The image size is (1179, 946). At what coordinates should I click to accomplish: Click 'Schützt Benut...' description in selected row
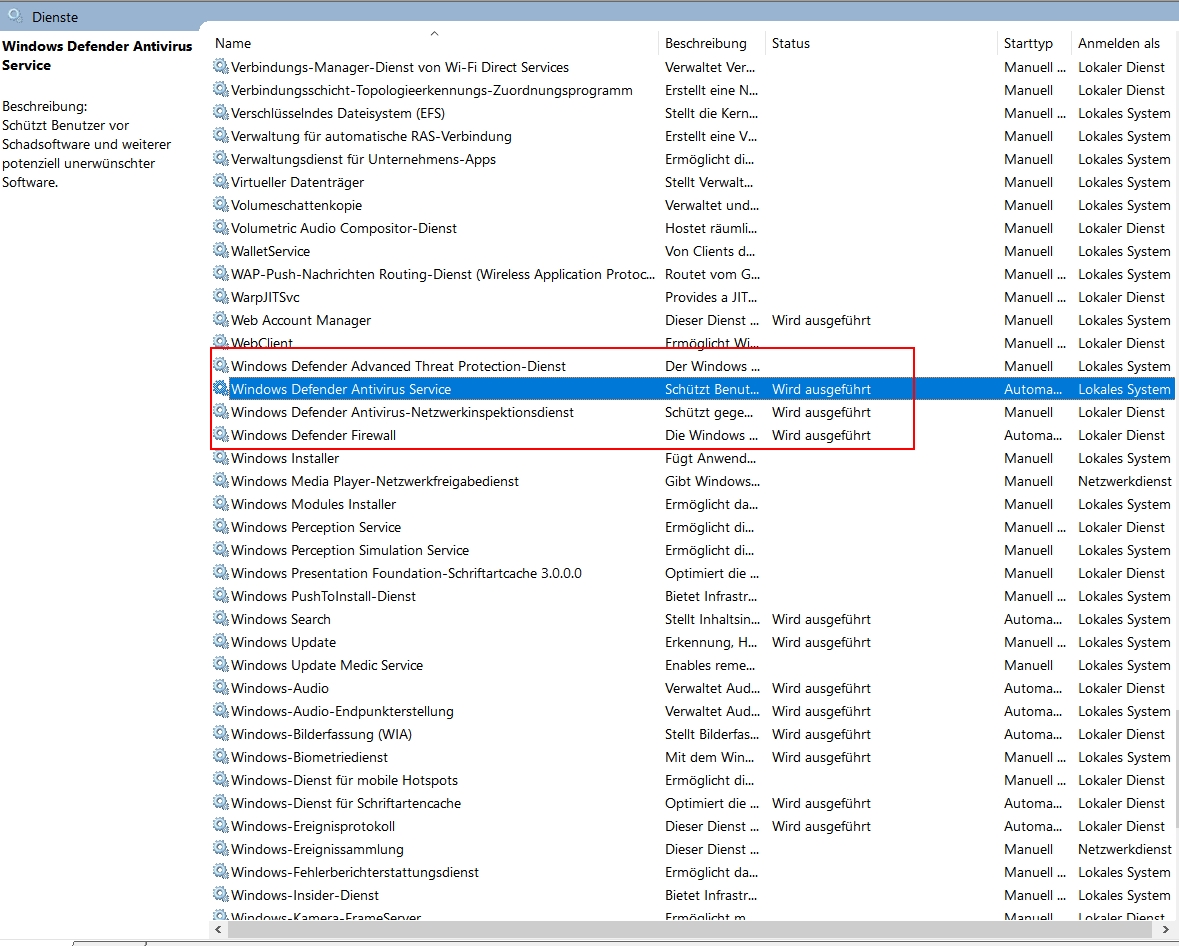(x=712, y=389)
